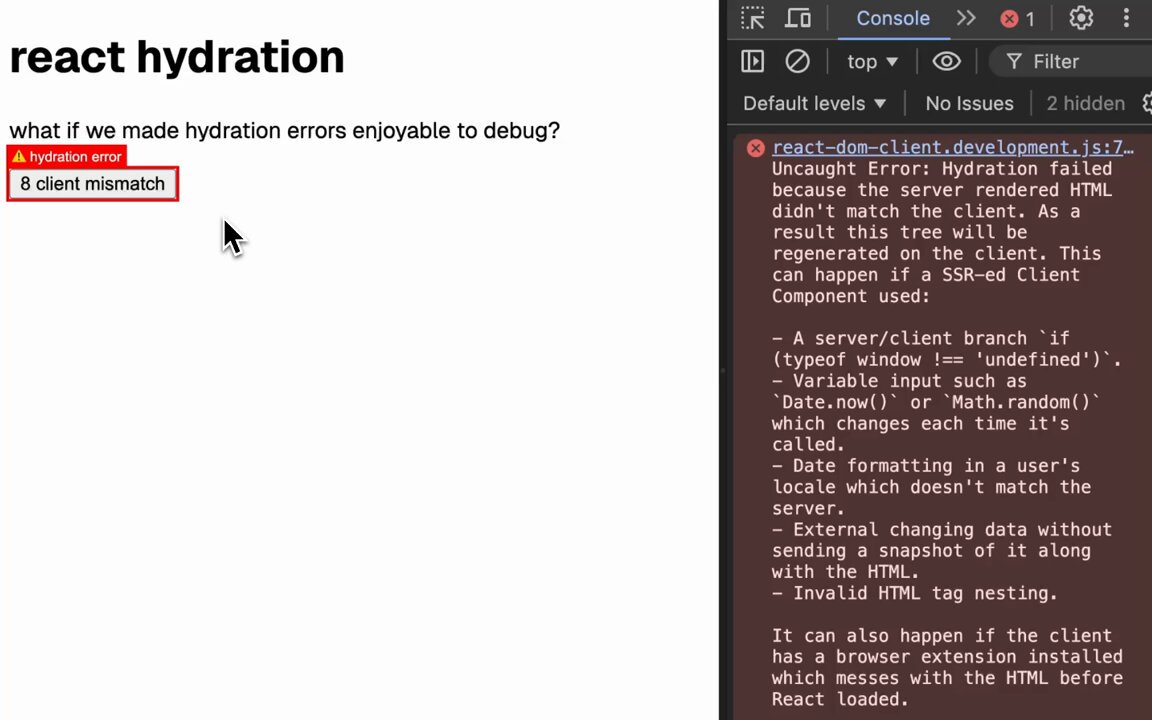
Task: Expand more DevTools tabs chevron
Action: (966, 18)
